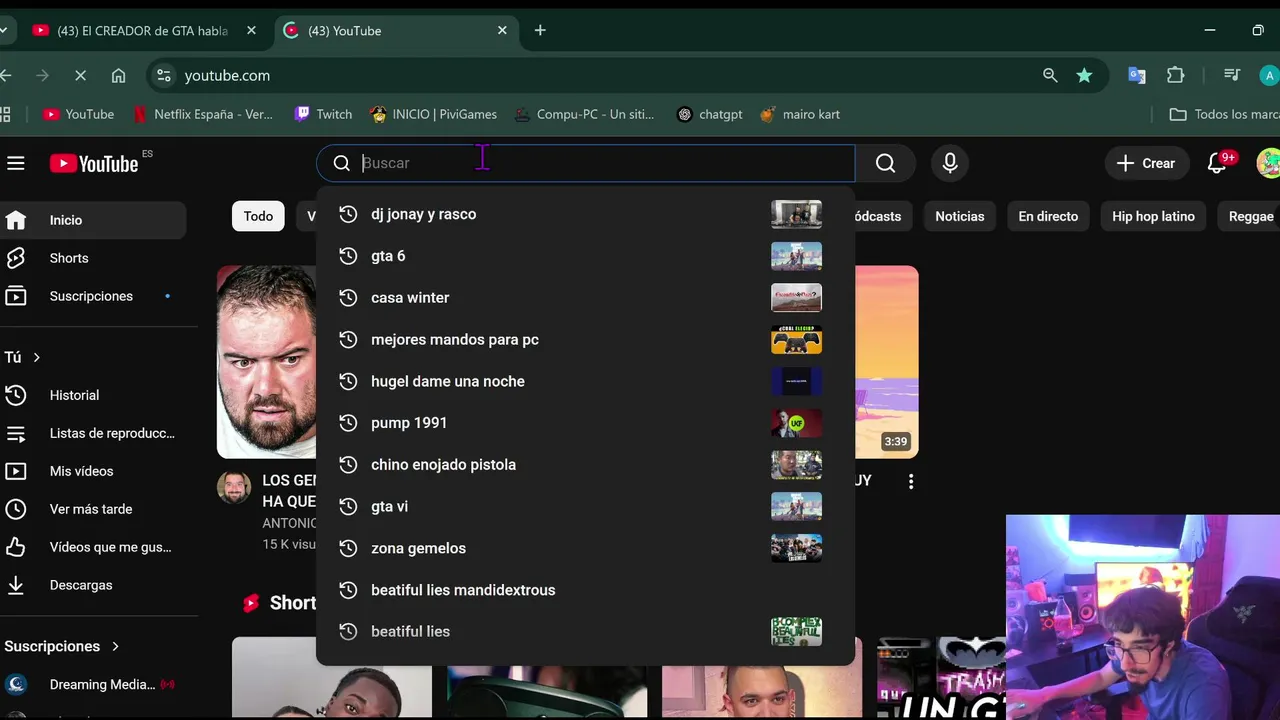Select suggestion gta 6
1280x720 pixels.
point(586,256)
